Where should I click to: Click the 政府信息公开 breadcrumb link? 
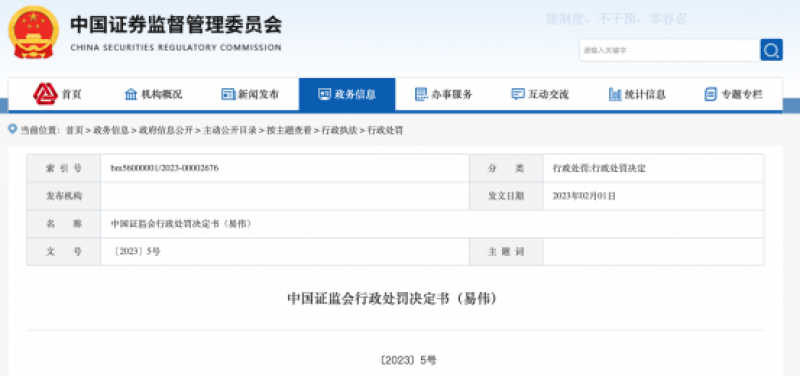tap(165, 131)
